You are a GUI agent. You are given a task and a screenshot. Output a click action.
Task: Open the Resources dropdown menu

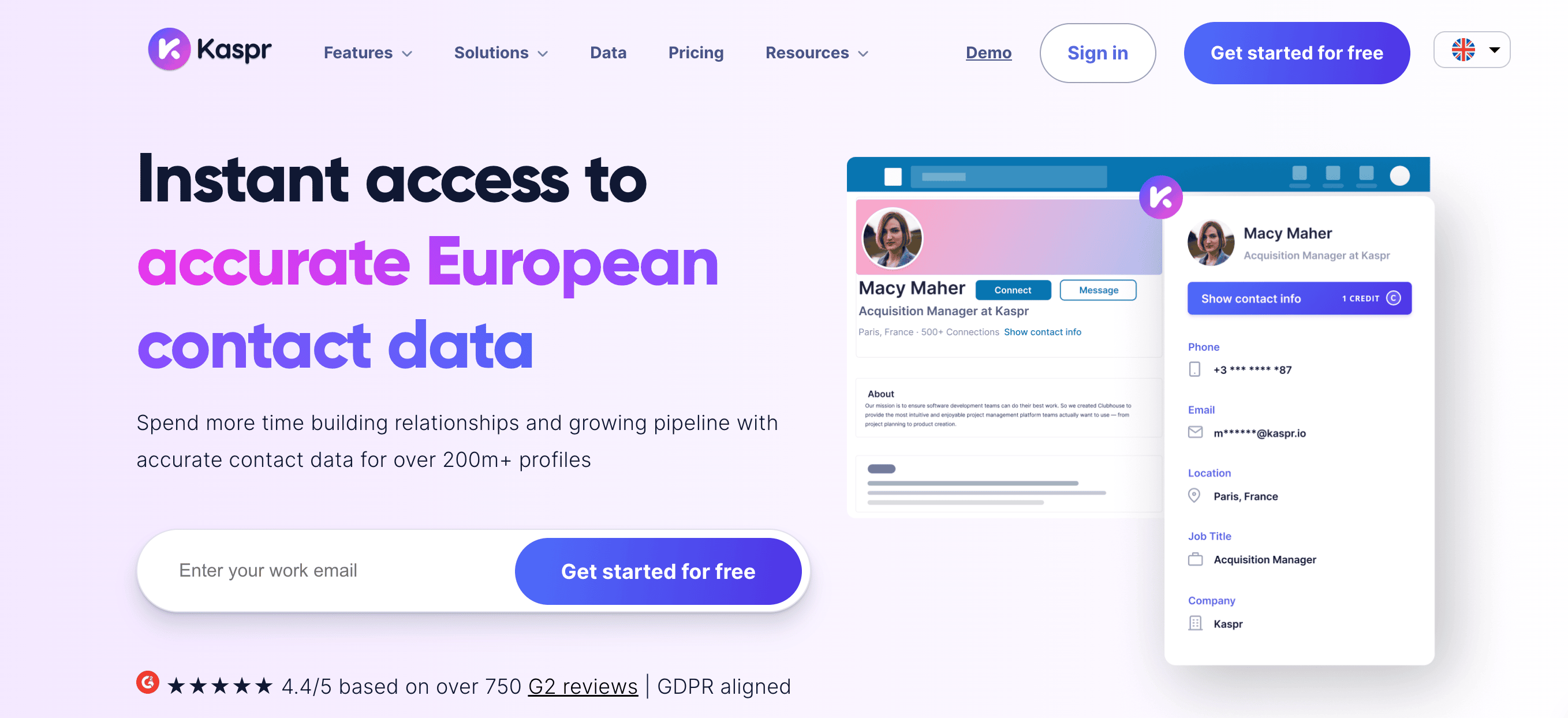pos(816,53)
